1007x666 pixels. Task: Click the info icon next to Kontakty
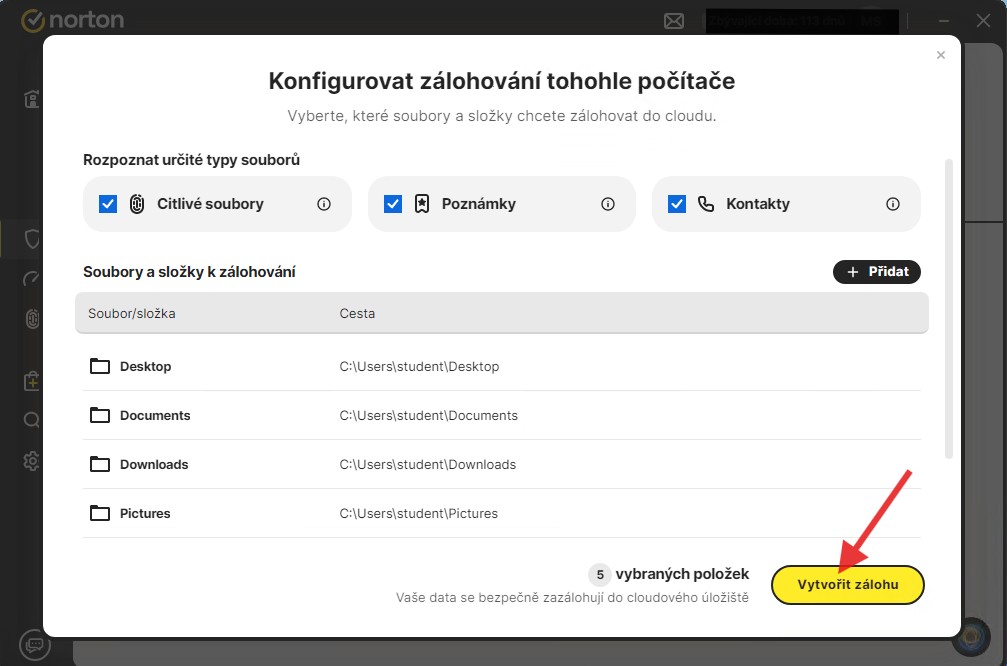point(893,204)
